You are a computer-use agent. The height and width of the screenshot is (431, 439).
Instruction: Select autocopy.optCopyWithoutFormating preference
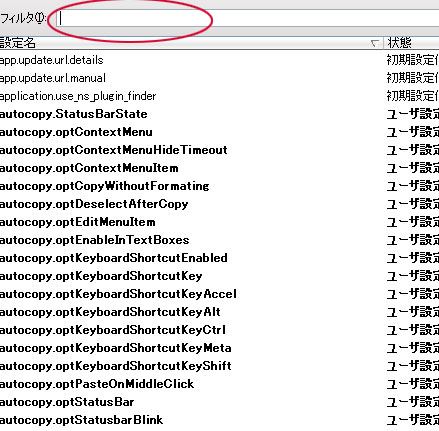pos(105,186)
